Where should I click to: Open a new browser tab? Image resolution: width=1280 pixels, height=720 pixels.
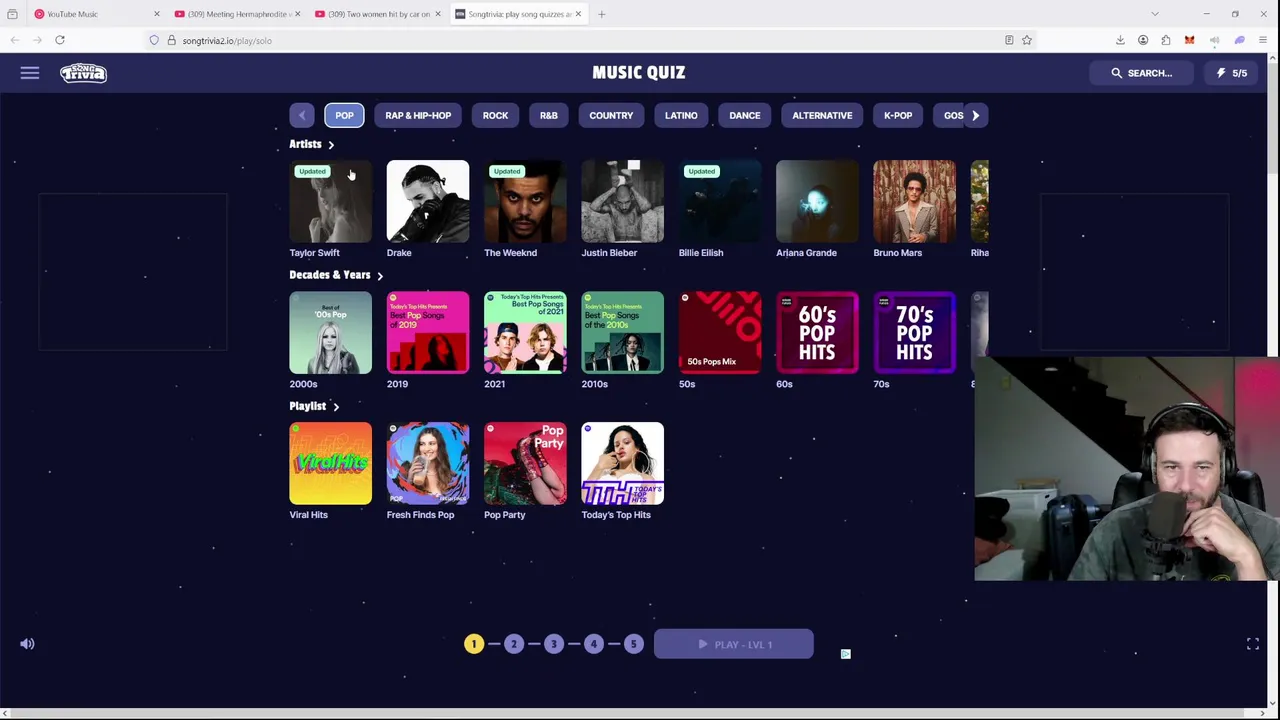tap(601, 14)
